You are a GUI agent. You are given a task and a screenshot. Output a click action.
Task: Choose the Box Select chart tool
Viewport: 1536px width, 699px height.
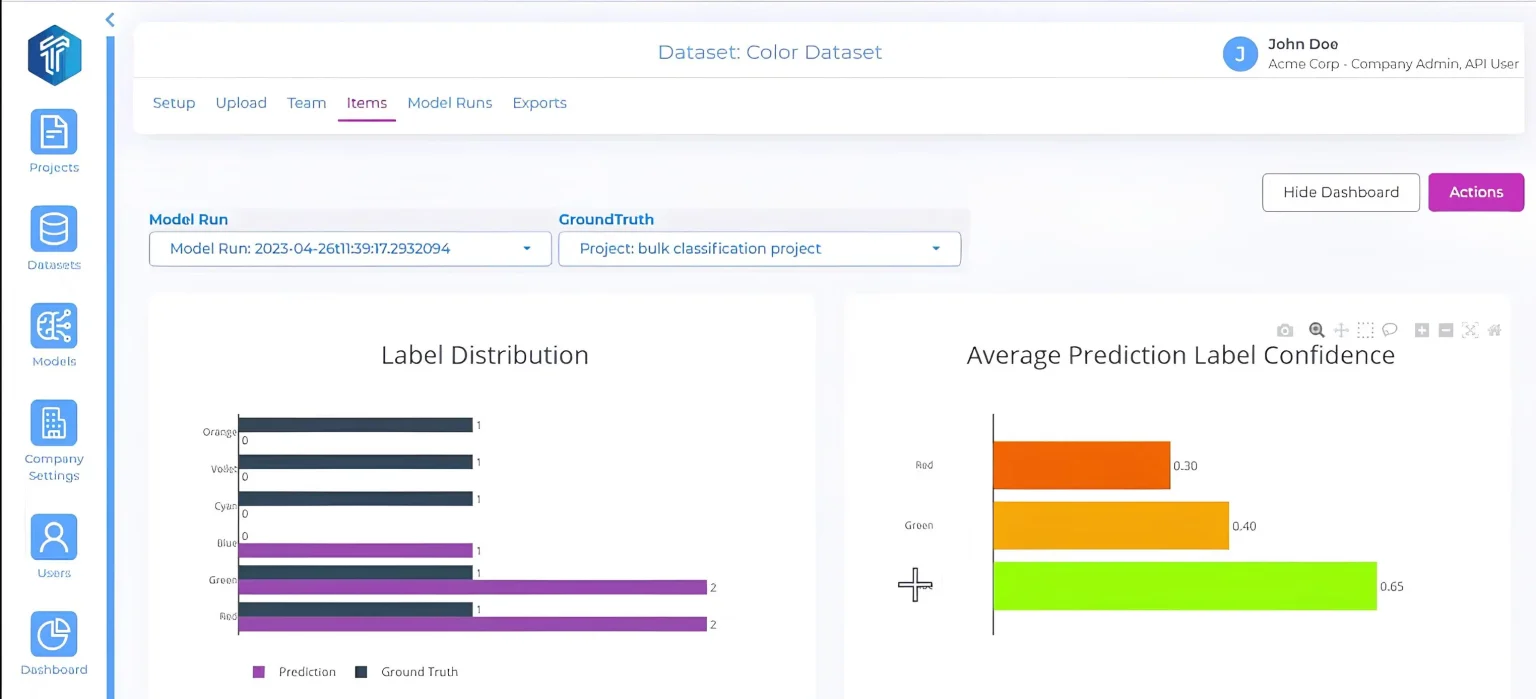1365,330
